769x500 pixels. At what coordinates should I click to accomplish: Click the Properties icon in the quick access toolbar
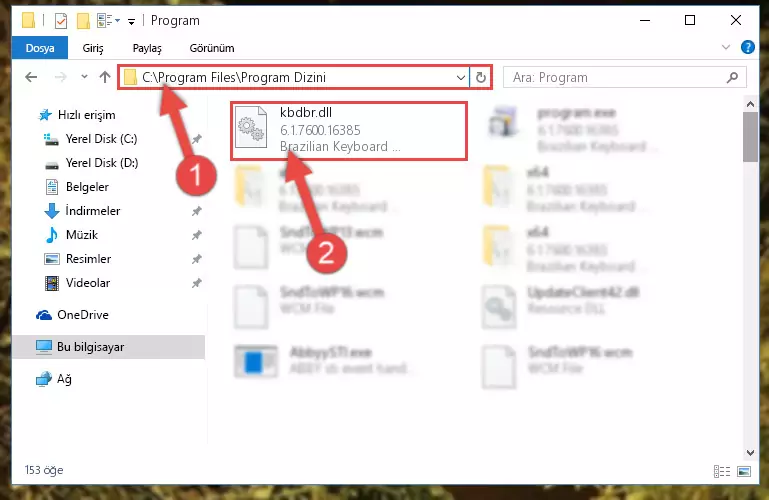coord(61,21)
